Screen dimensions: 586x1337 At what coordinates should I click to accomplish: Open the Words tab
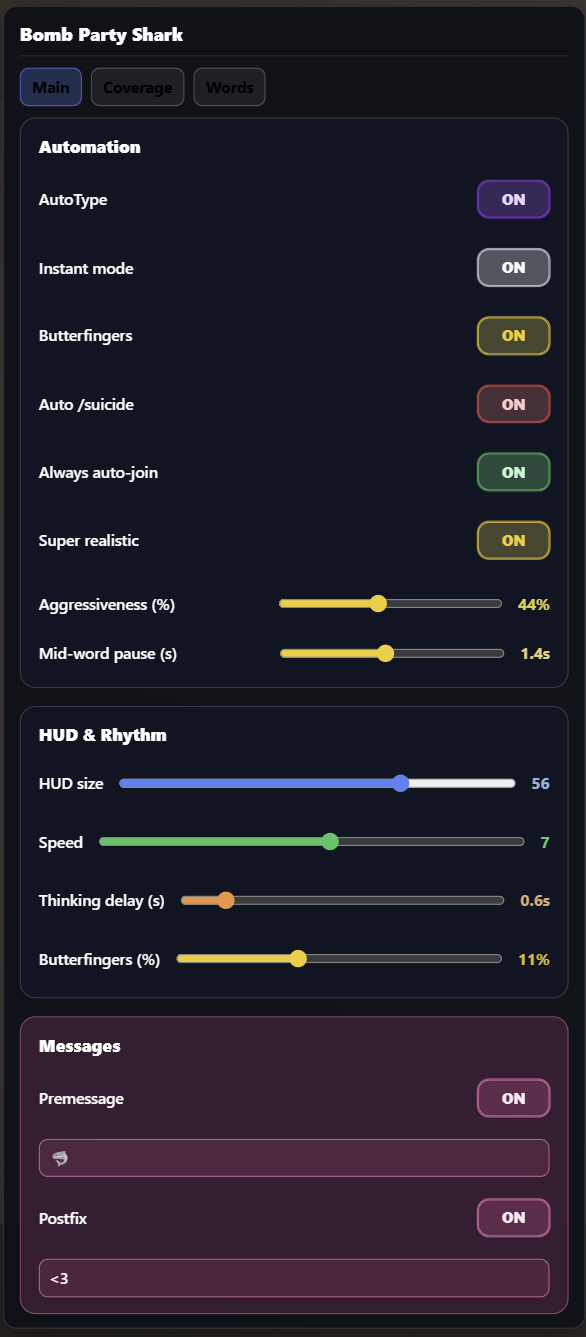point(229,87)
